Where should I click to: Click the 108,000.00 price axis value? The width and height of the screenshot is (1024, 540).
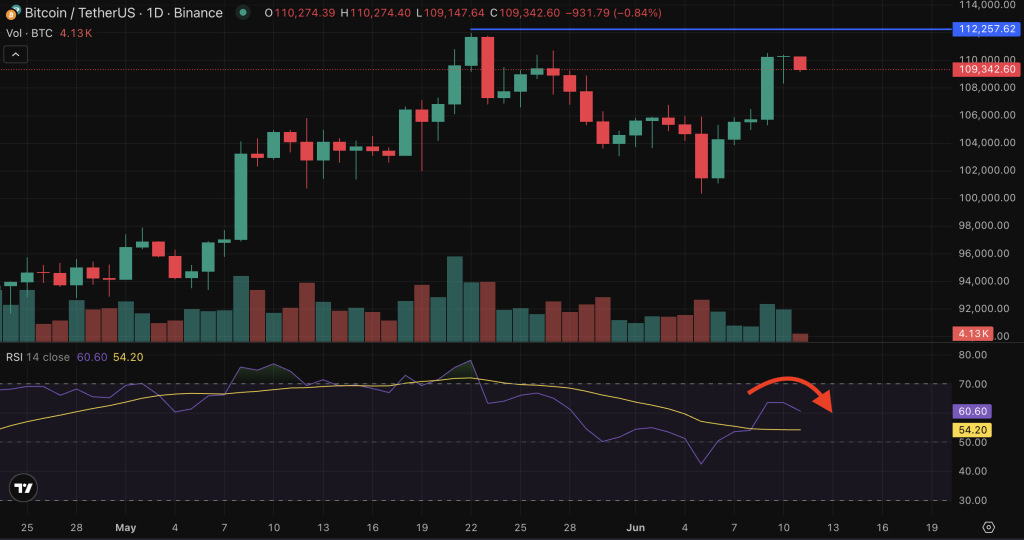pyautogui.click(x=987, y=87)
